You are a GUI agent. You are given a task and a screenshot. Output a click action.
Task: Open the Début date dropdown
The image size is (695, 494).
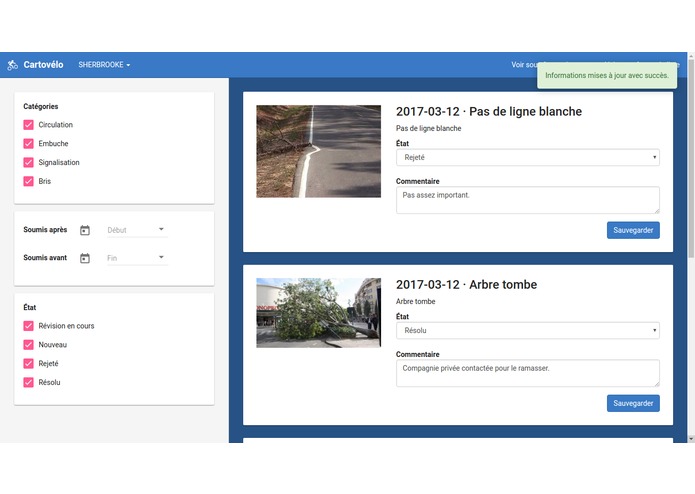(137, 230)
